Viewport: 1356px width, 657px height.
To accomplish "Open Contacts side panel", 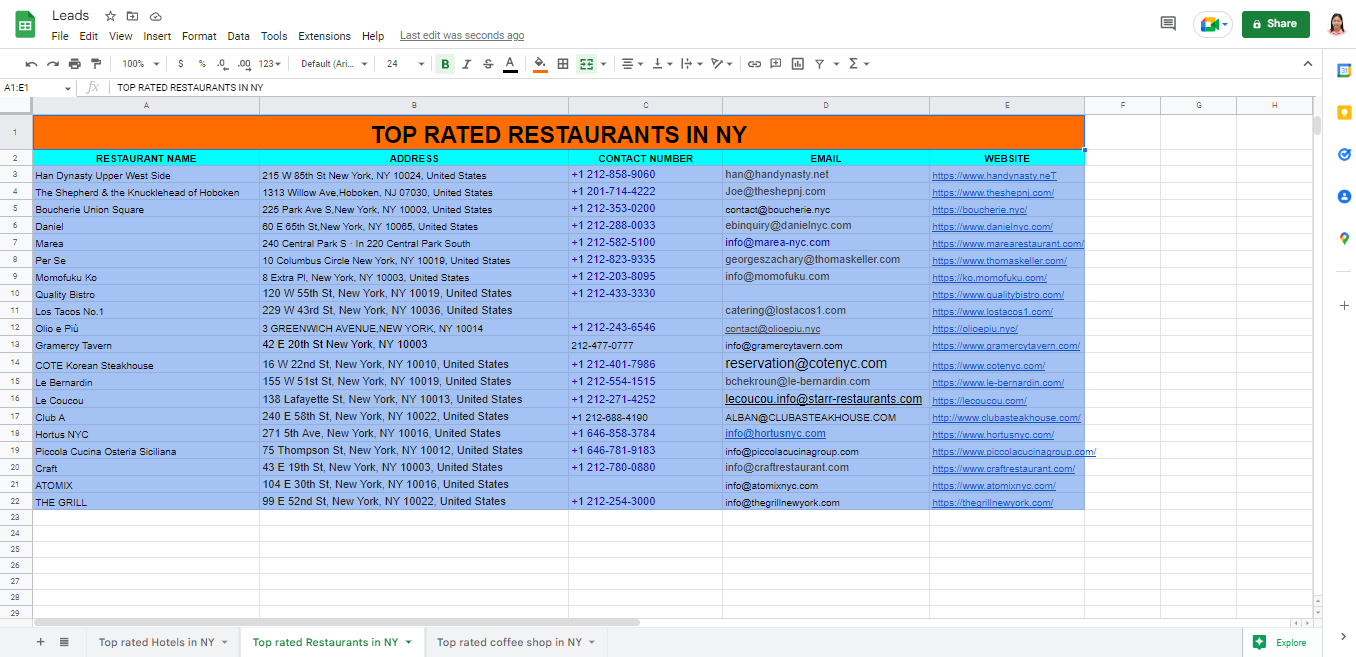I will coord(1343,196).
